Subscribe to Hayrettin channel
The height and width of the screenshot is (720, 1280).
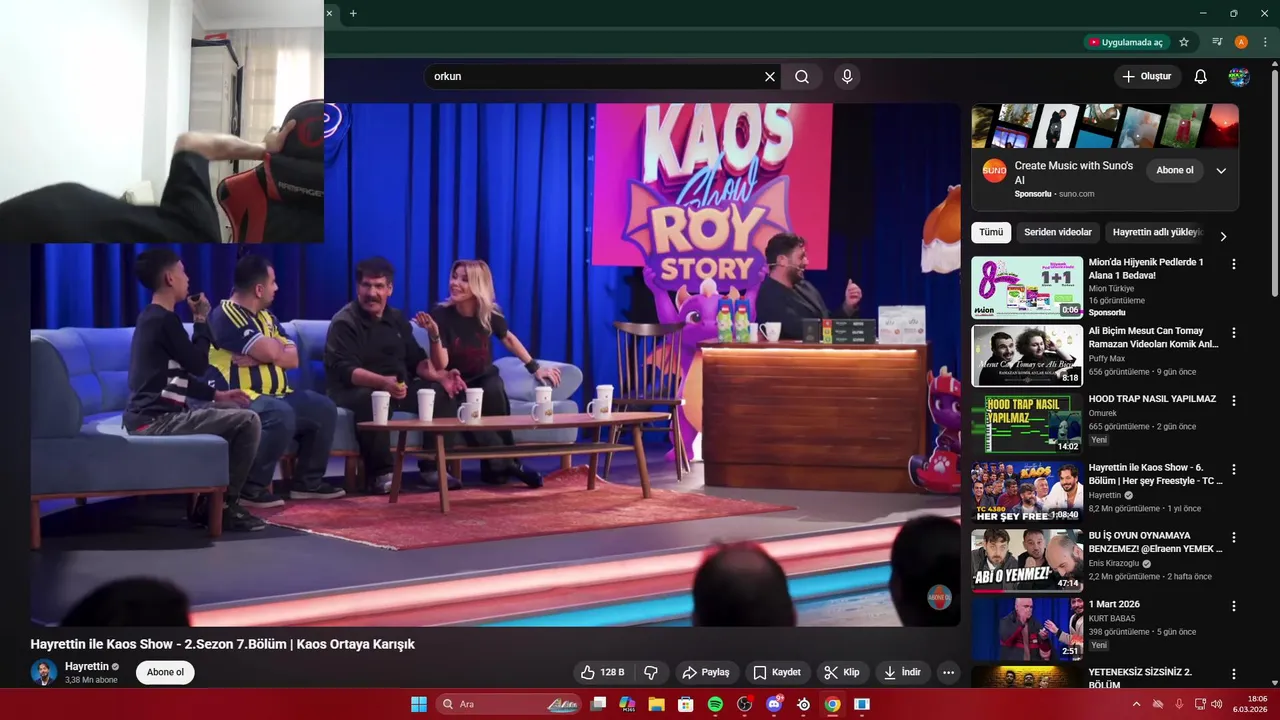[x=165, y=672]
